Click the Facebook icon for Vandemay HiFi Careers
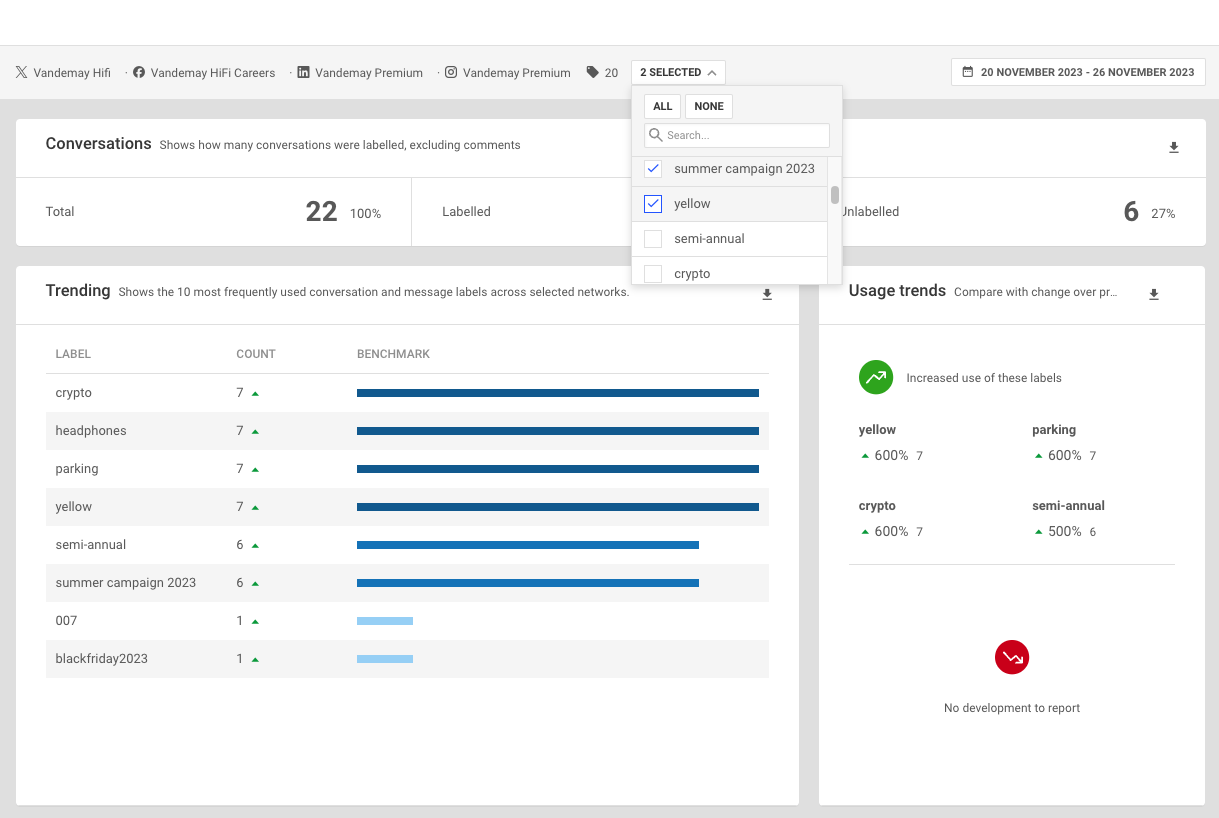The width and height of the screenshot is (1219, 818). coord(139,72)
